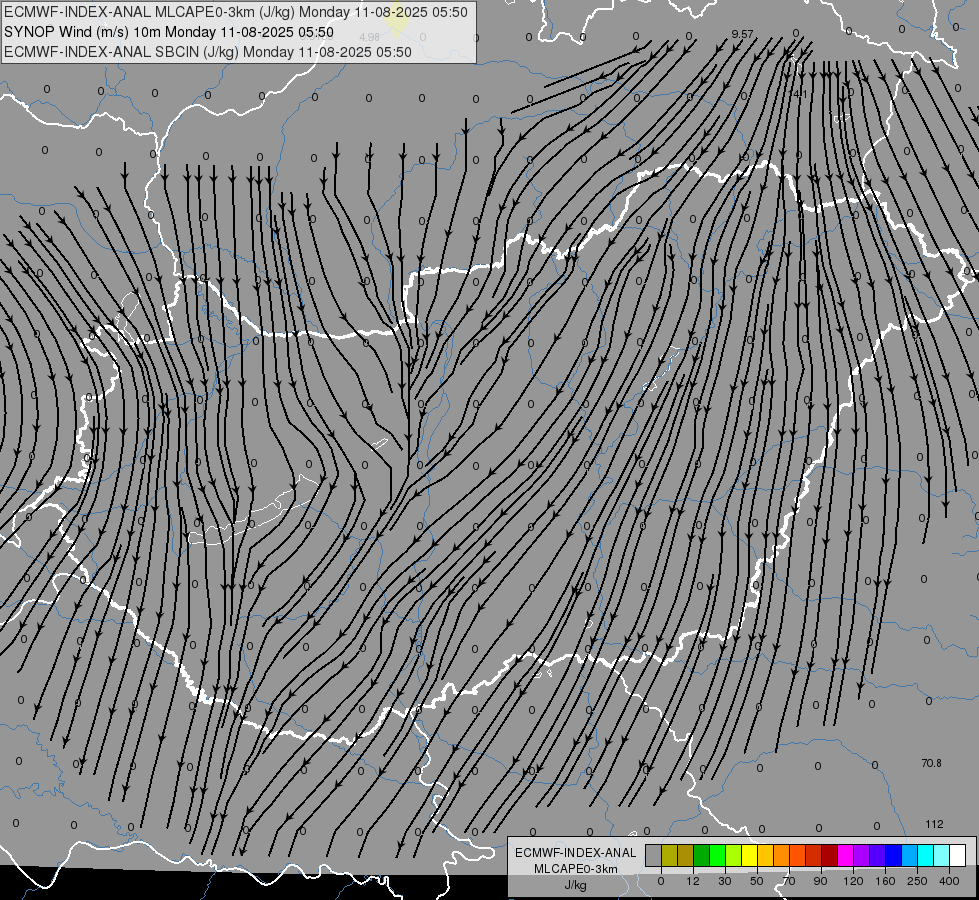
Task: Click the legend scale label 160
Action: click(x=885, y=881)
